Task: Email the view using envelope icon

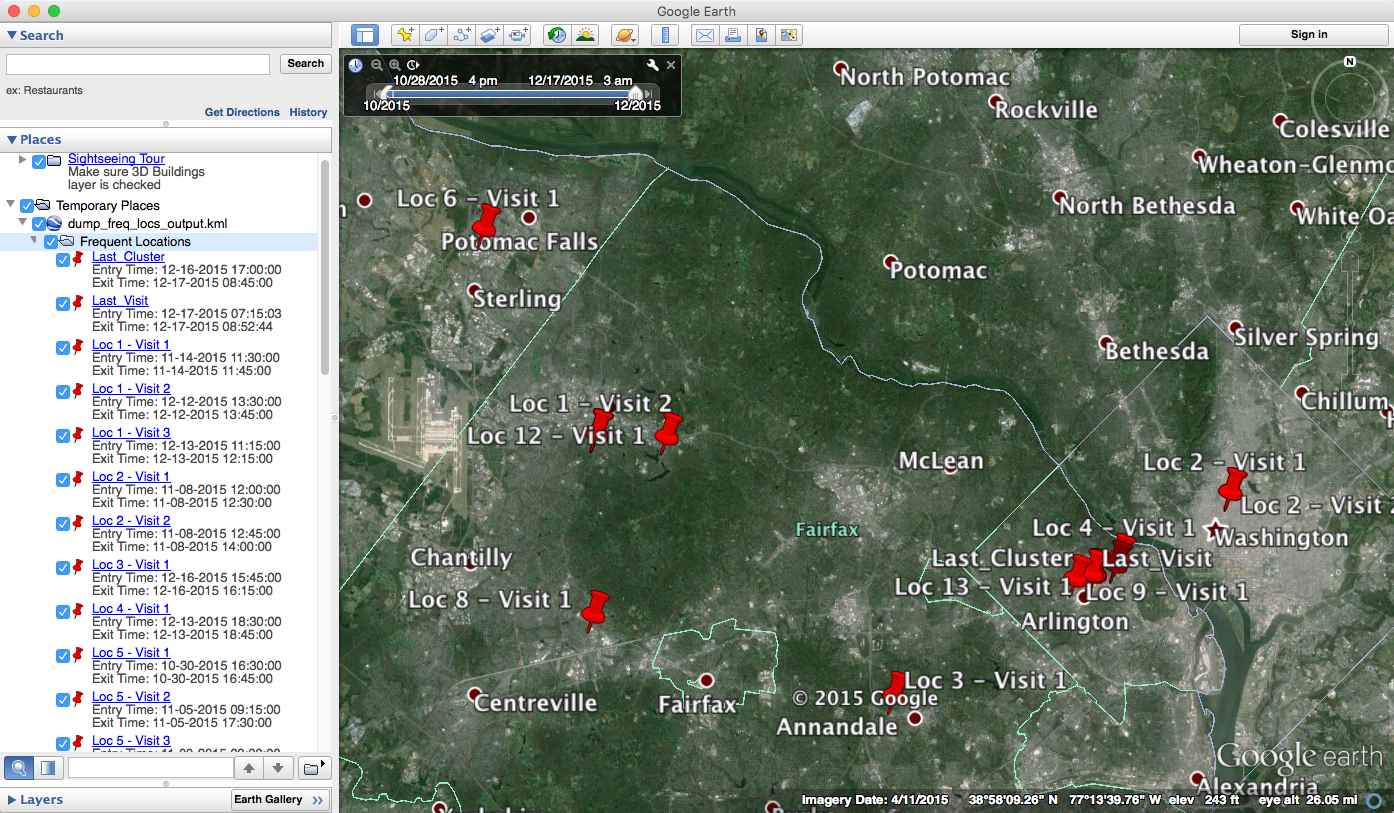Action: pos(705,35)
